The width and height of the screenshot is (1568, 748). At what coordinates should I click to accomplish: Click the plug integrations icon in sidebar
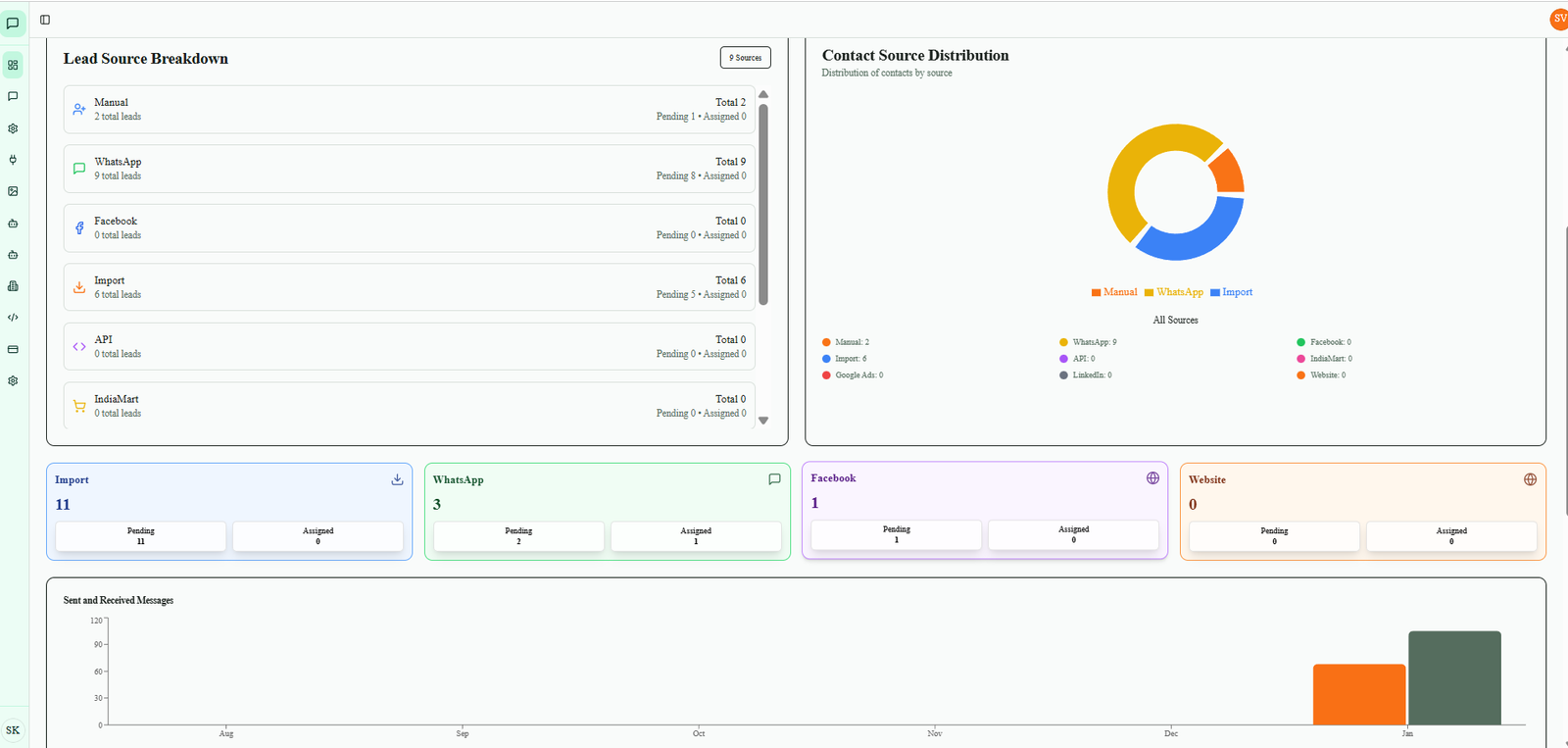pos(13,160)
